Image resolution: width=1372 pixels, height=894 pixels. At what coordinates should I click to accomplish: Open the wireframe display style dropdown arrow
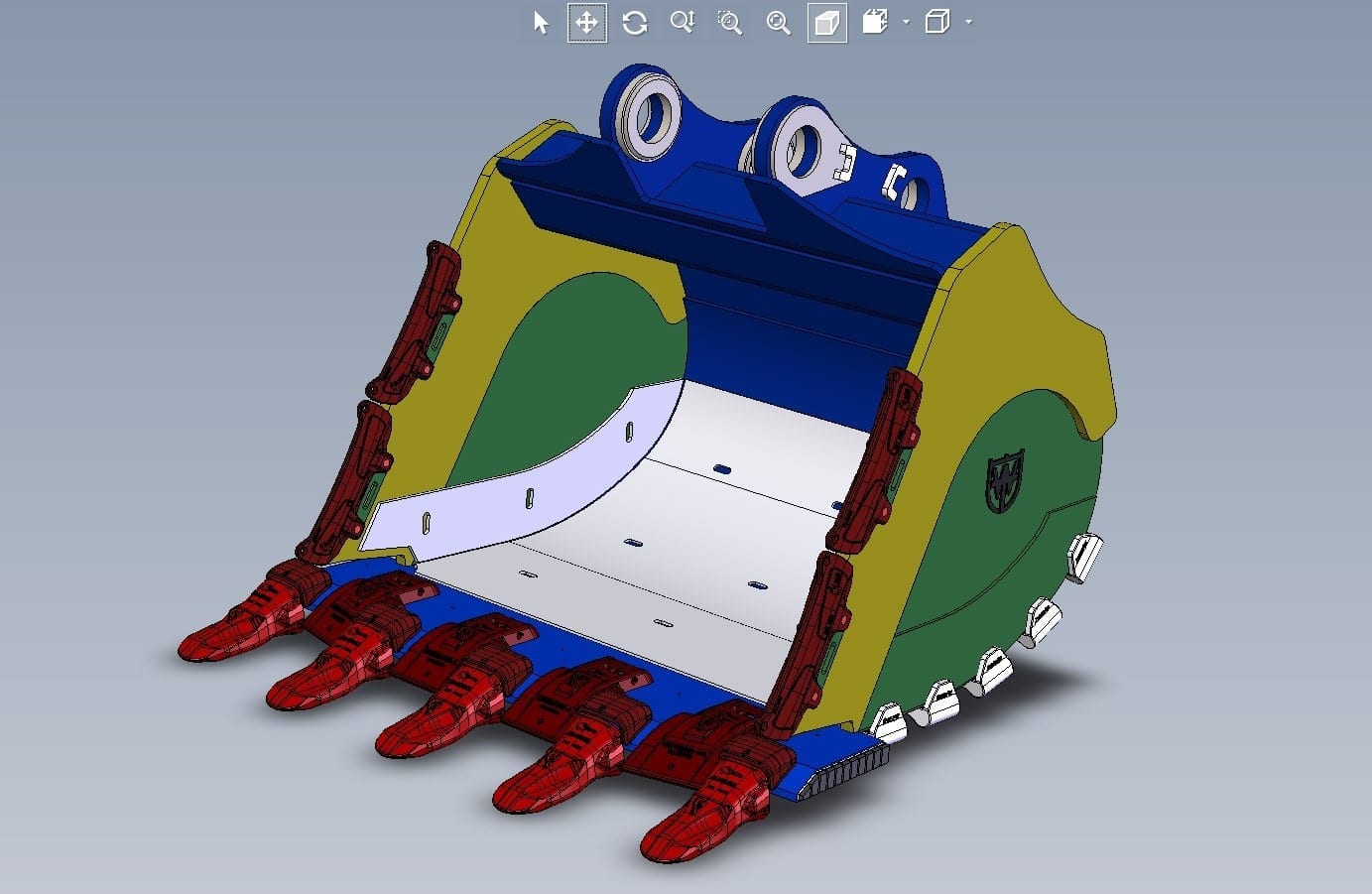(968, 22)
